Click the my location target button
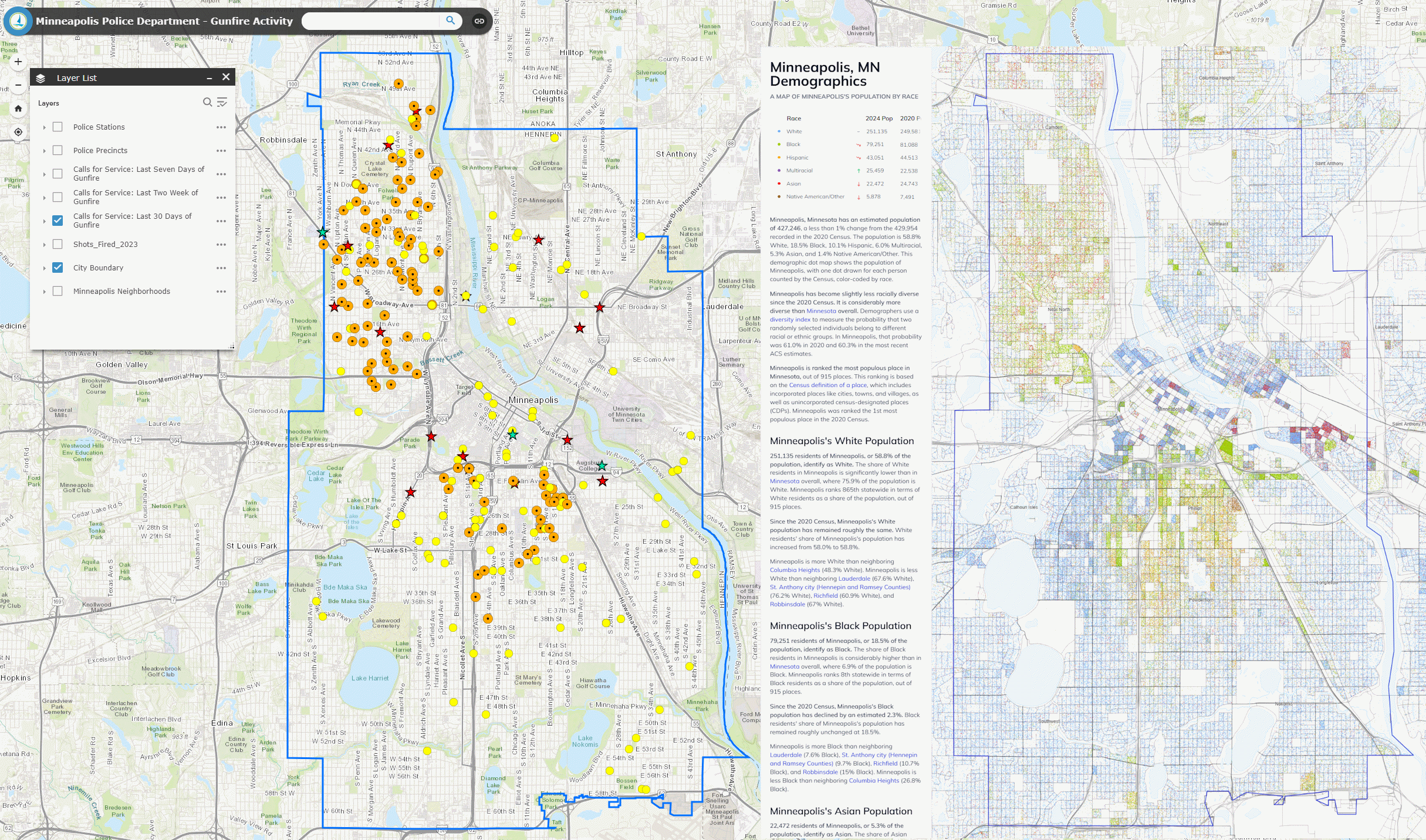 click(x=18, y=132)
